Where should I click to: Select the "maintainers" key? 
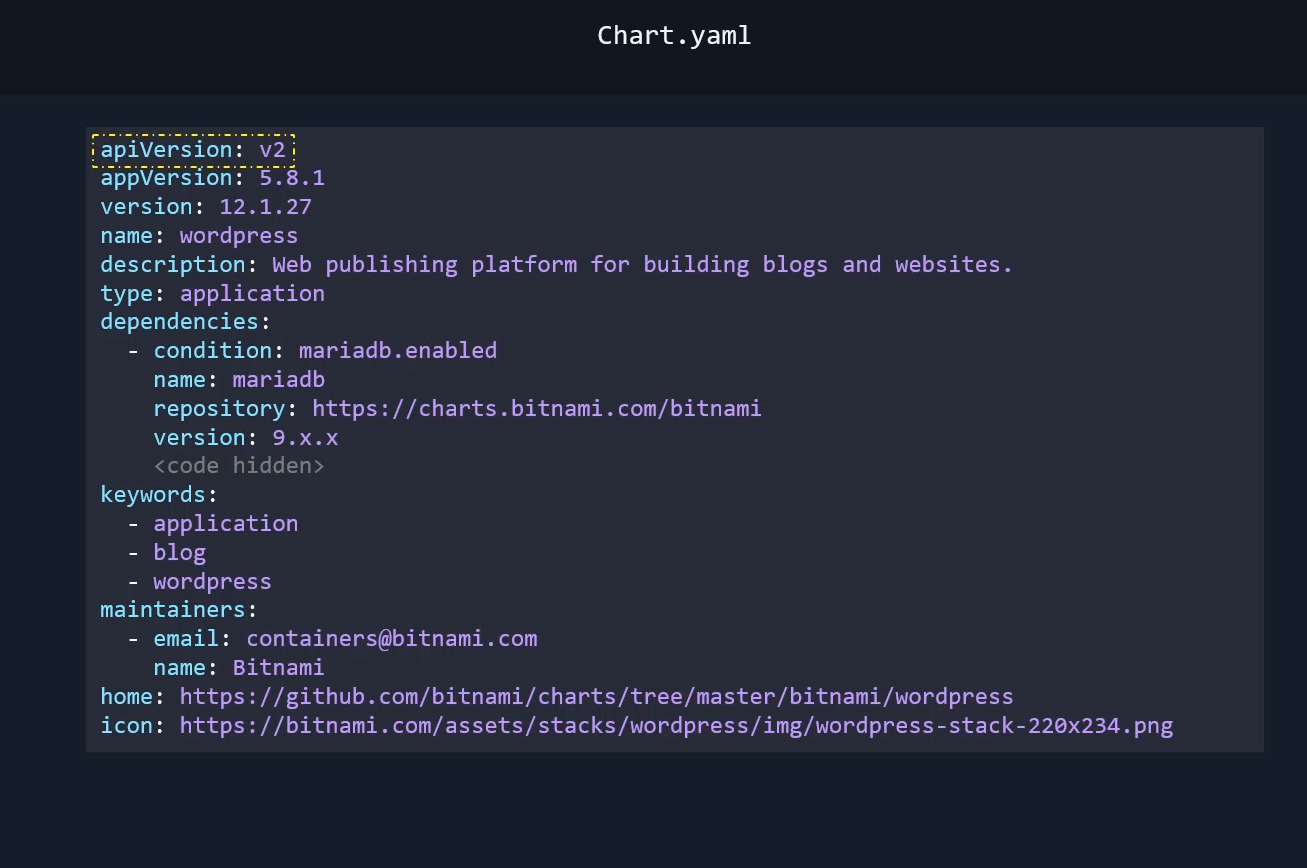tap(173, 610)
